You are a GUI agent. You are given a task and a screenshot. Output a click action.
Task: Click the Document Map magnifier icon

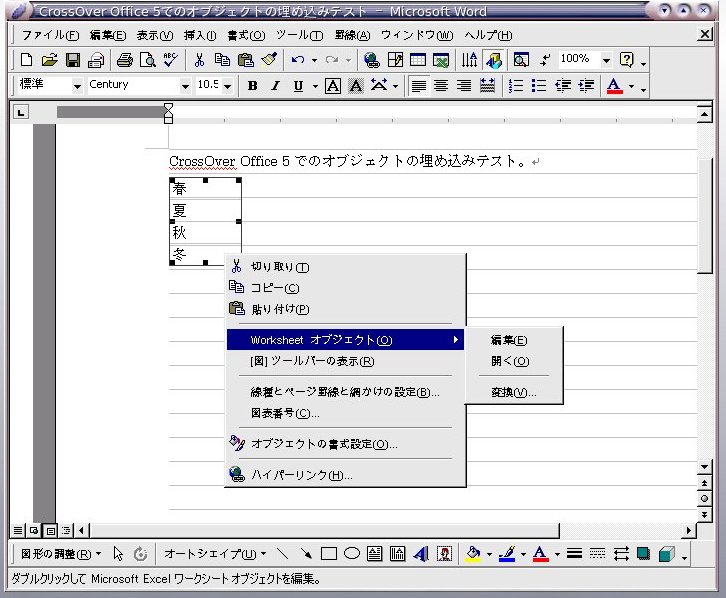point(521,60)
